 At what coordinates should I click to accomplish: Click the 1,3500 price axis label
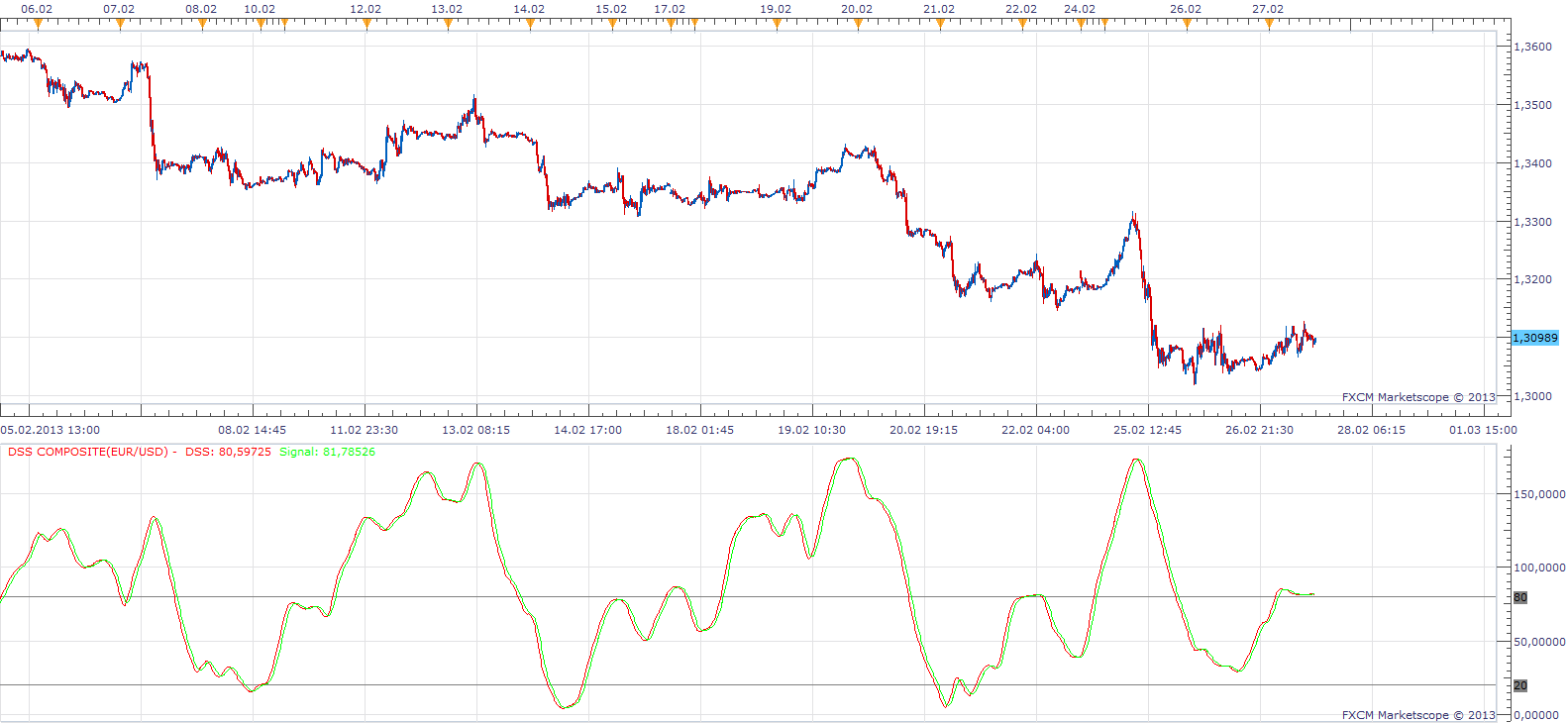pyautogui.click(x=1533, y=105)
